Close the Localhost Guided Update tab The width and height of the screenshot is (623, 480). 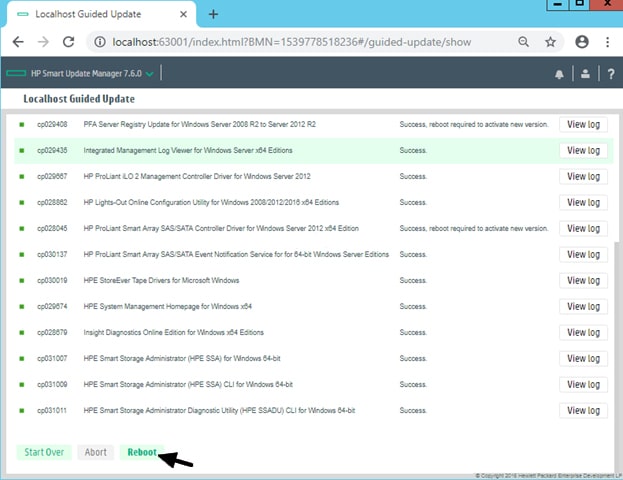[183, 14]
